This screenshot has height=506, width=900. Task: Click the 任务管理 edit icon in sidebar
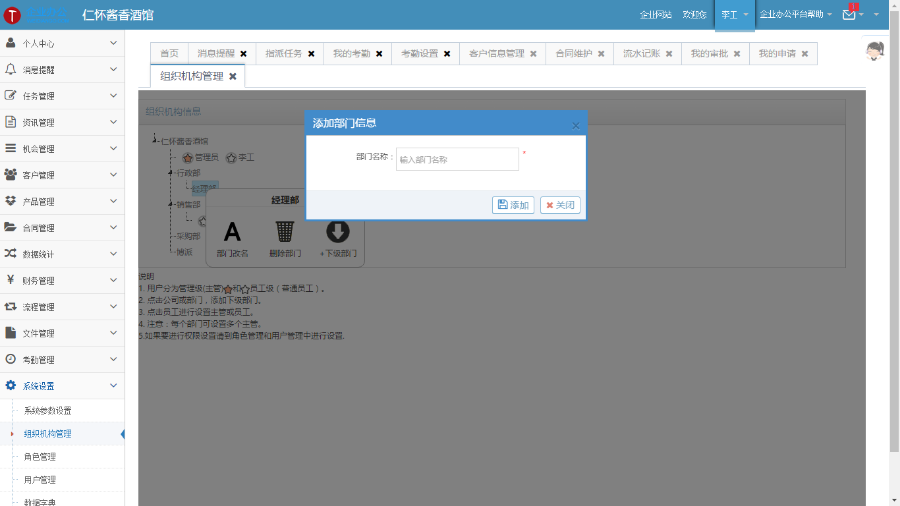(x=10, y=96)
